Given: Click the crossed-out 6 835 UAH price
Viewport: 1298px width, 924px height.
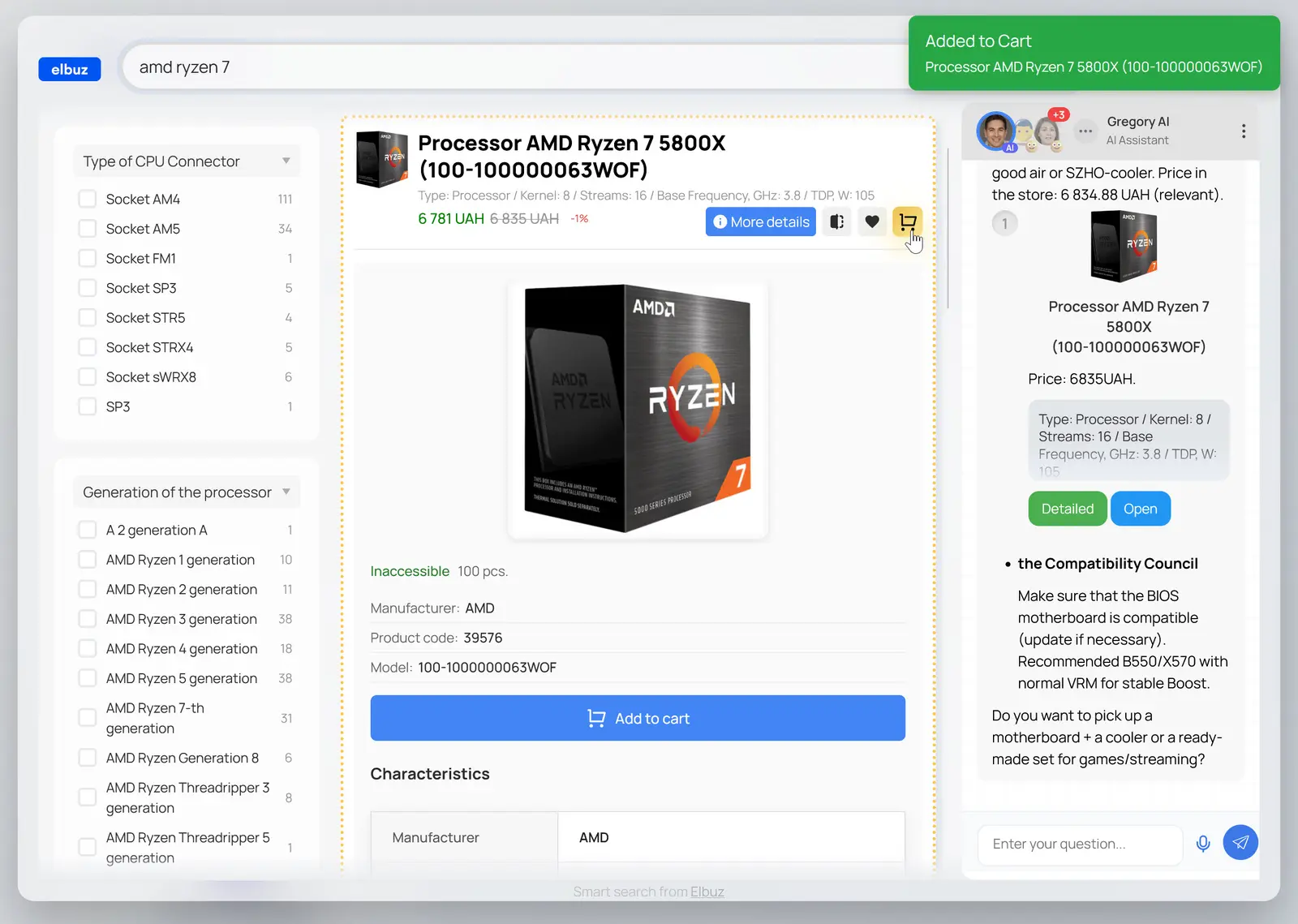Looking at the screenshot, I should point(524,219).
